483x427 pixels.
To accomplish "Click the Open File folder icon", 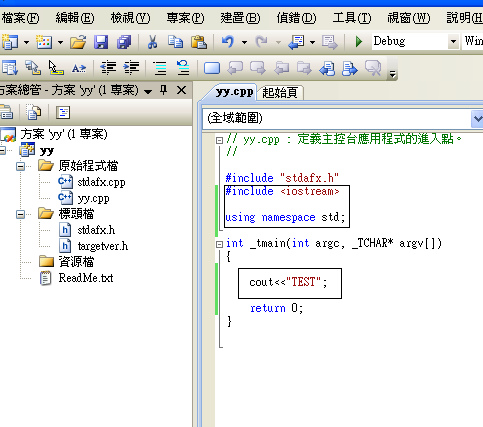I will (78, 42).
